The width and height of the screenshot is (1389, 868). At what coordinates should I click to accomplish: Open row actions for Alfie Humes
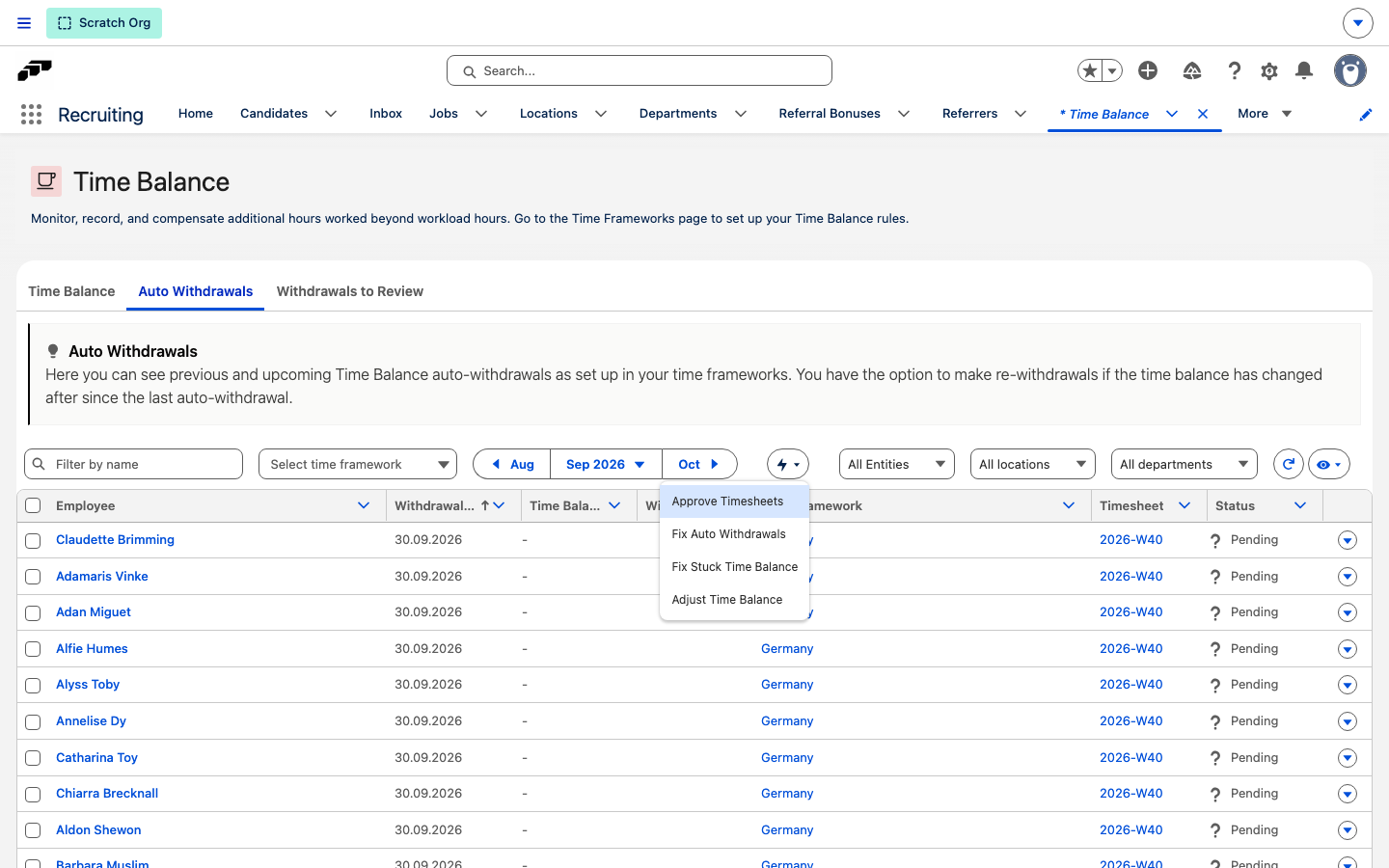(1348, 649)
